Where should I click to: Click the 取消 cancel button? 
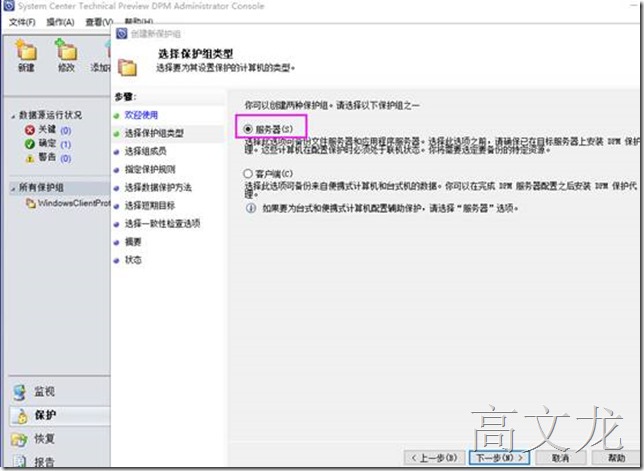[x=561, y=457]
